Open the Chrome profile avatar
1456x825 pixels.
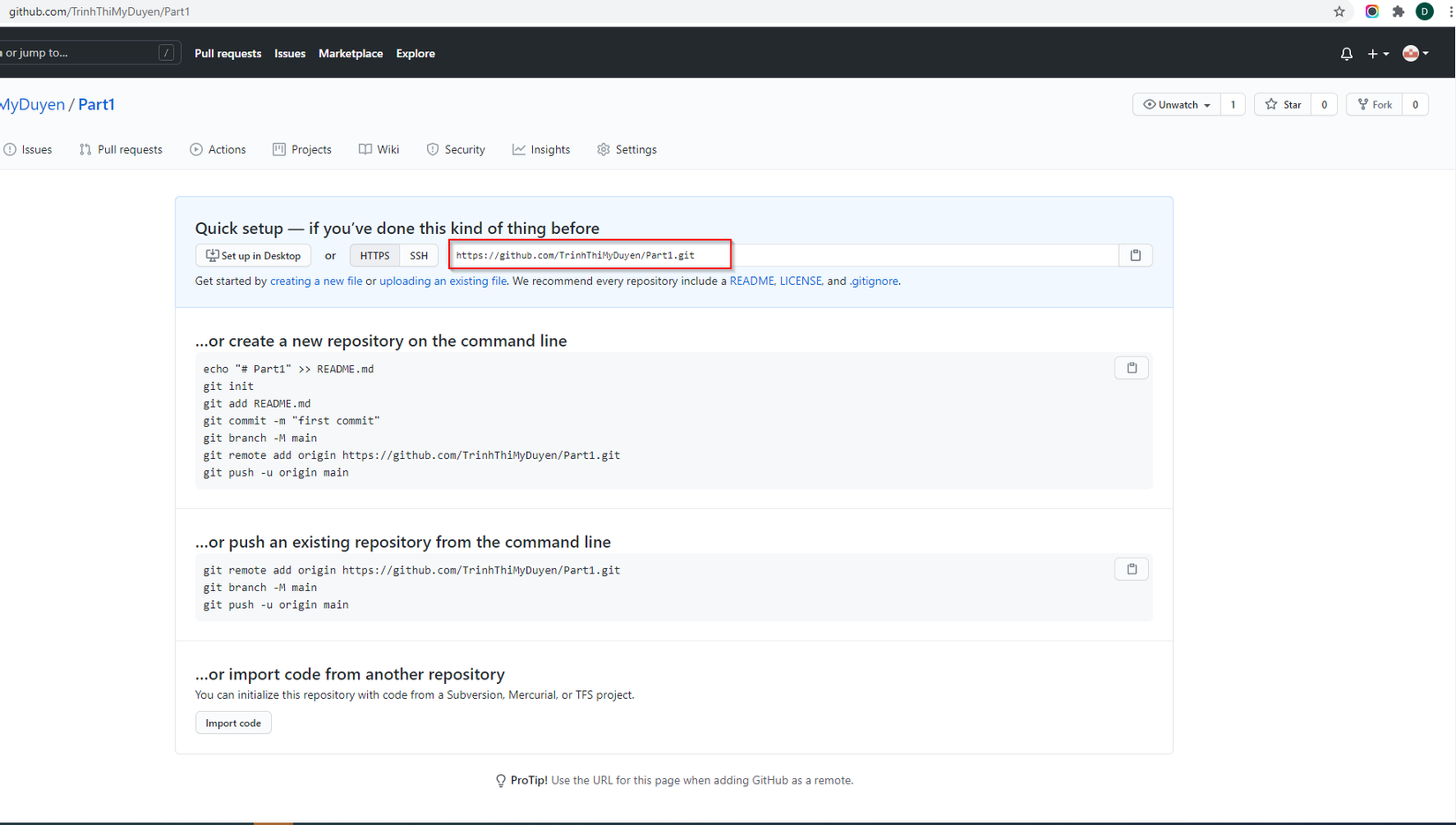click(1424, 11)
